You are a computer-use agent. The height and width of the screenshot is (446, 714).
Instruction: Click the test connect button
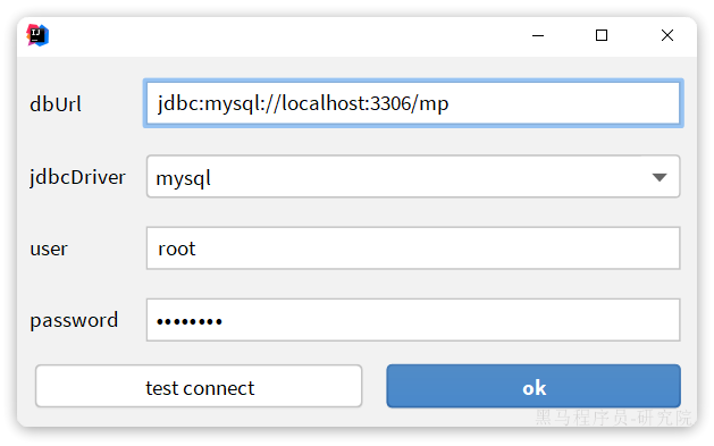[199, 387]
